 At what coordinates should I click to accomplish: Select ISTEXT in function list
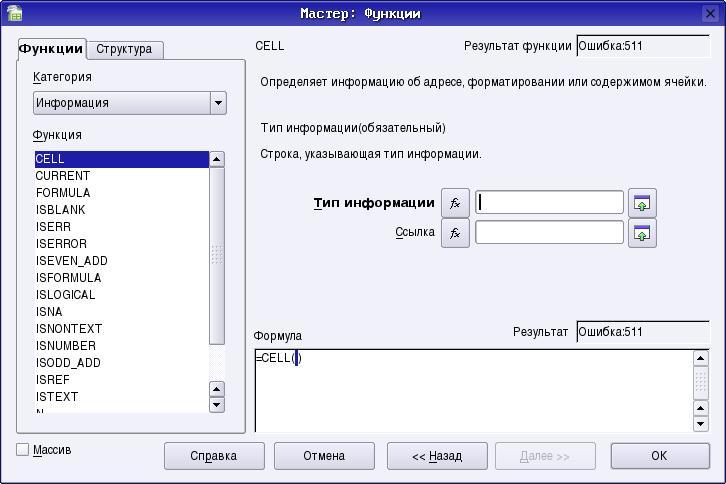pos(122,397)
